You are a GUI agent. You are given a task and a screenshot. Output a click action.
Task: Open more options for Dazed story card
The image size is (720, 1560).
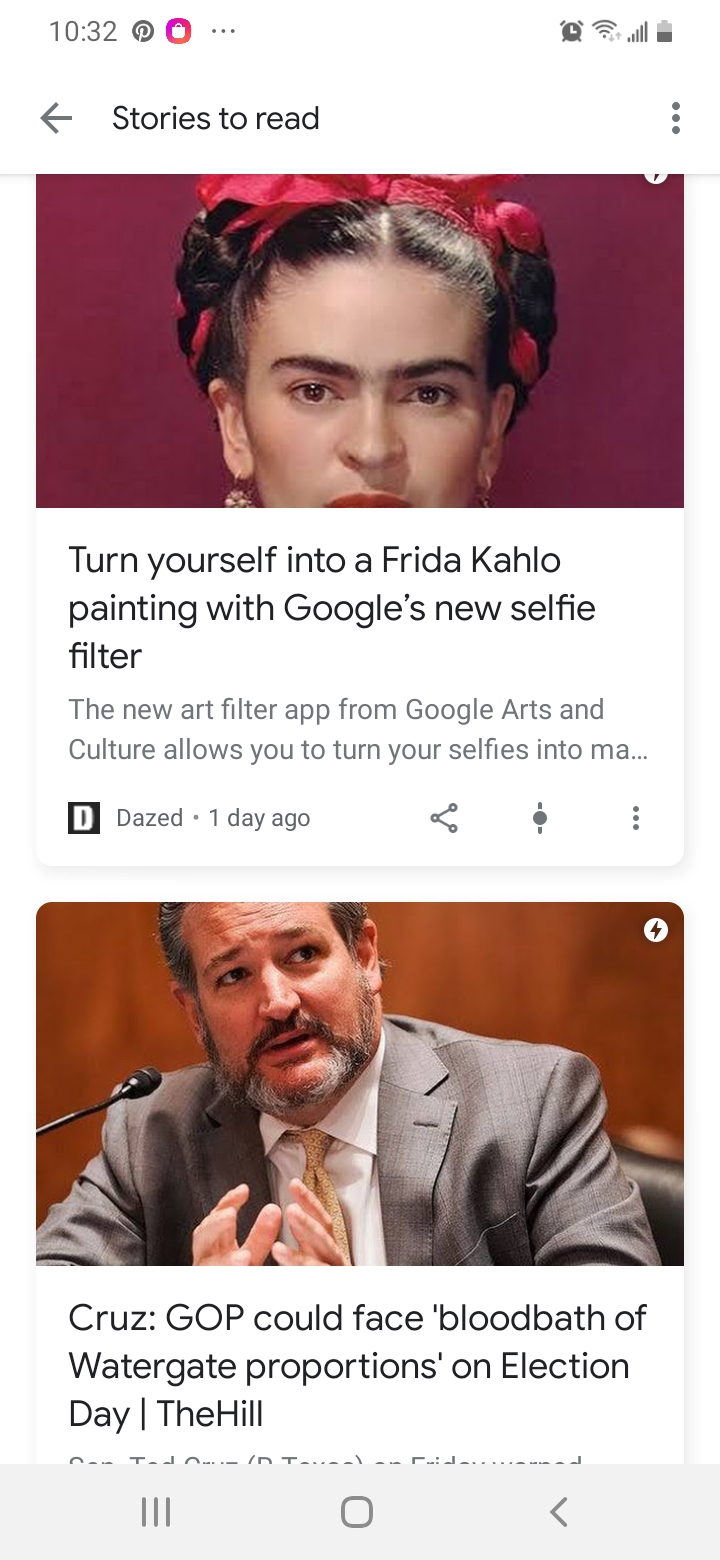635,818
